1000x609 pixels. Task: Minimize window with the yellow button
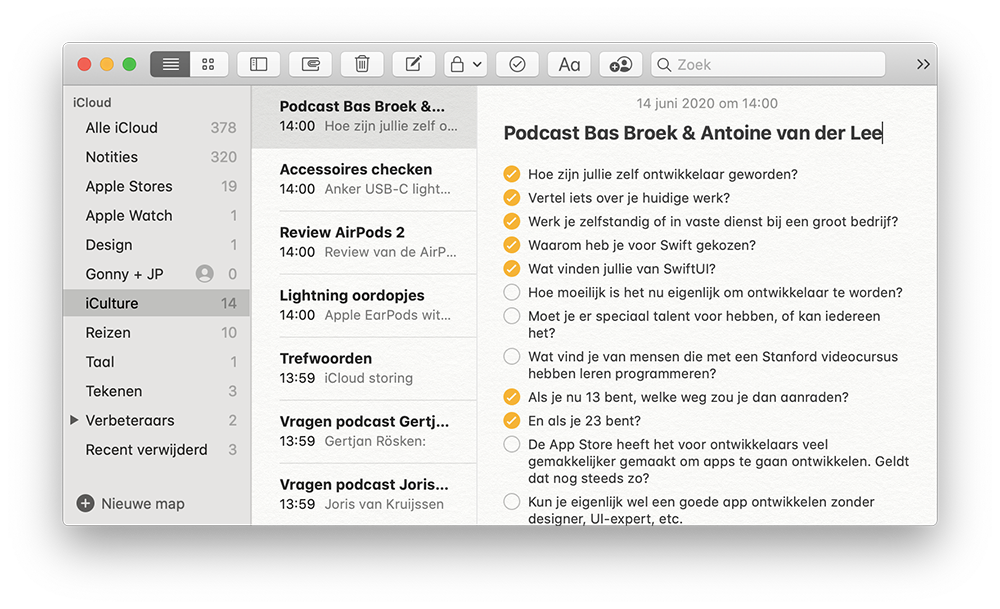107,64
